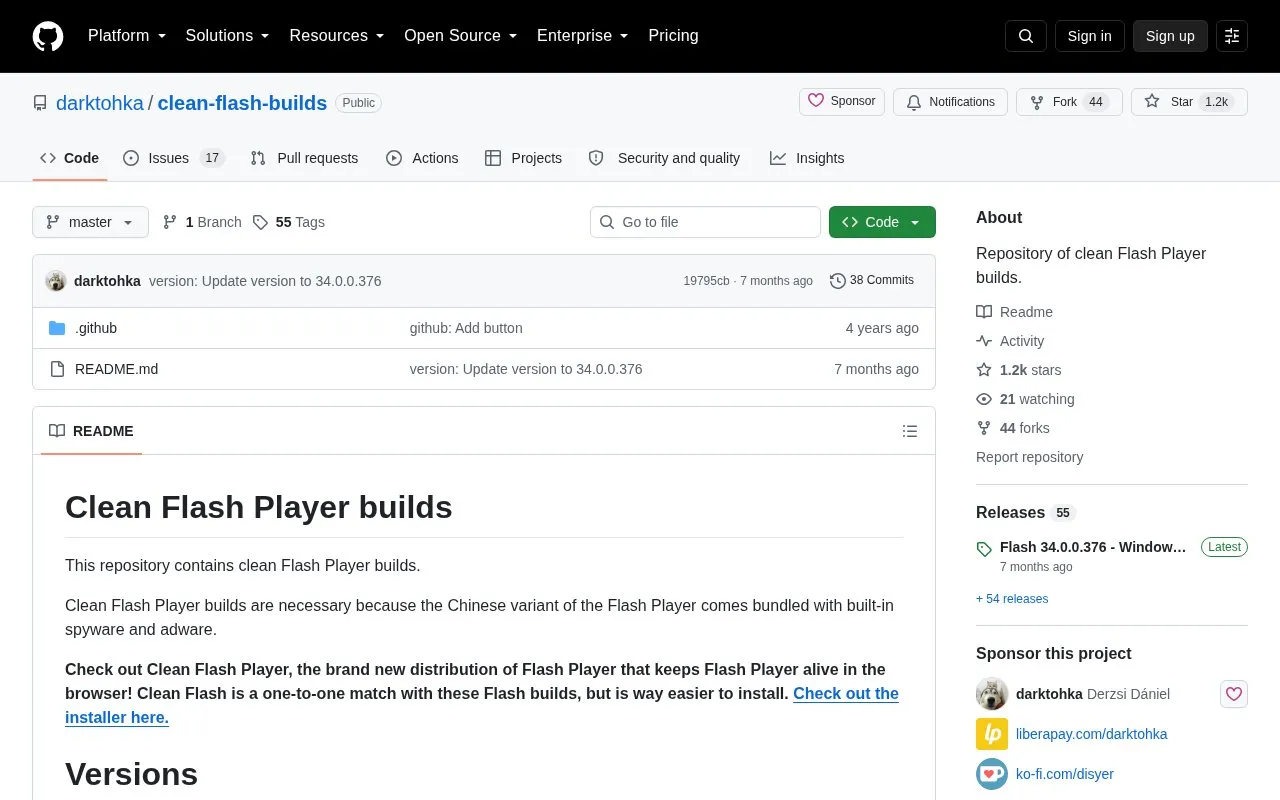Open the Activity link in About

(1010, 341)
